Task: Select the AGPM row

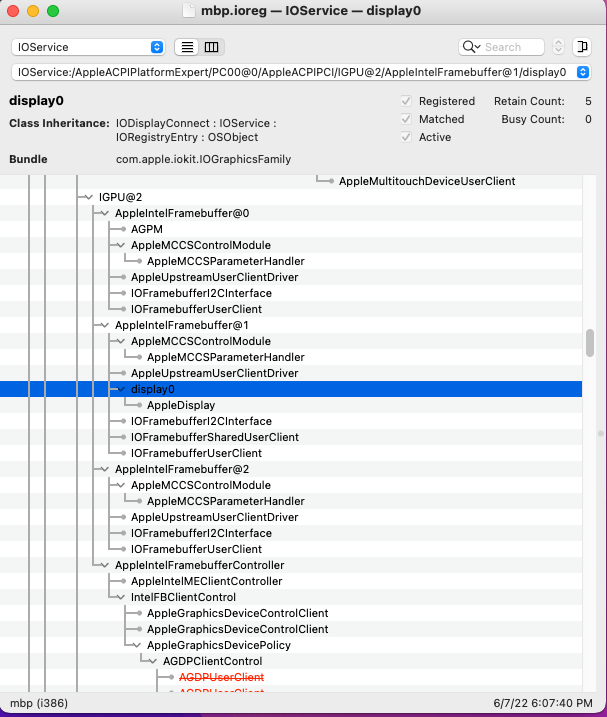Action: click(291, 229)
